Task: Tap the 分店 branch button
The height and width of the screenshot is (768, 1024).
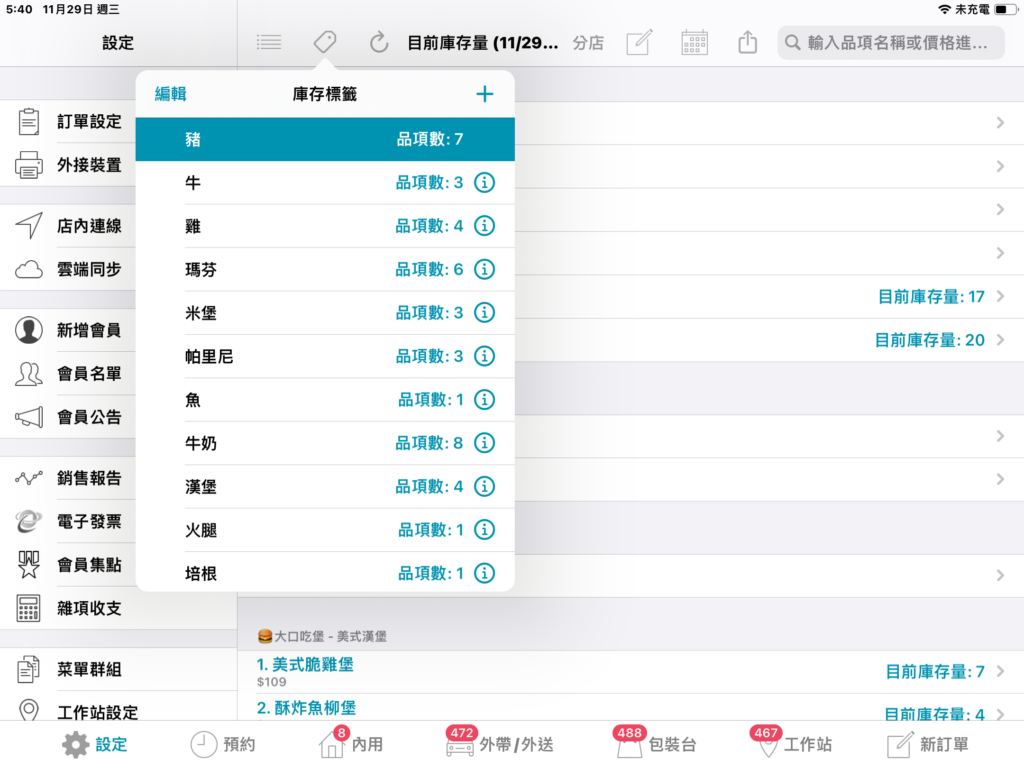Action: (x=588, y=43)
